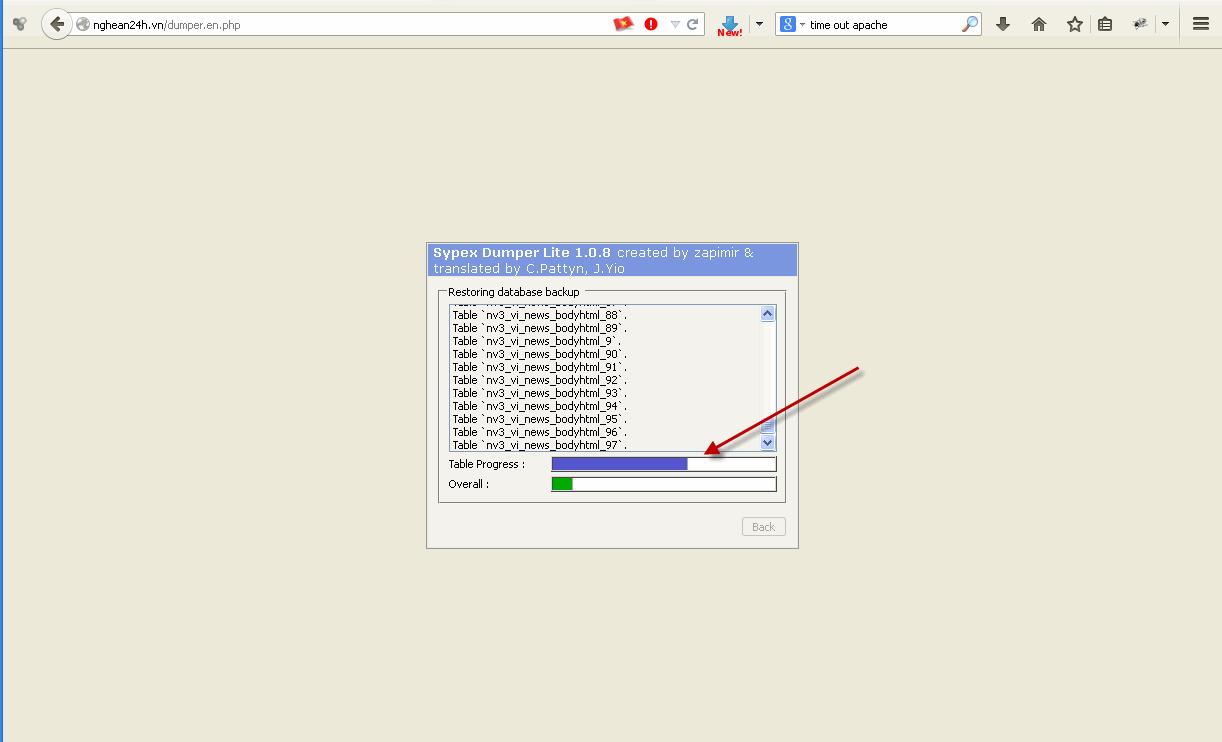Viewport: 1222px width, 742px height.
Task: Select log line nv3_vi_news_bodyhtml_92
Action: 540,380
